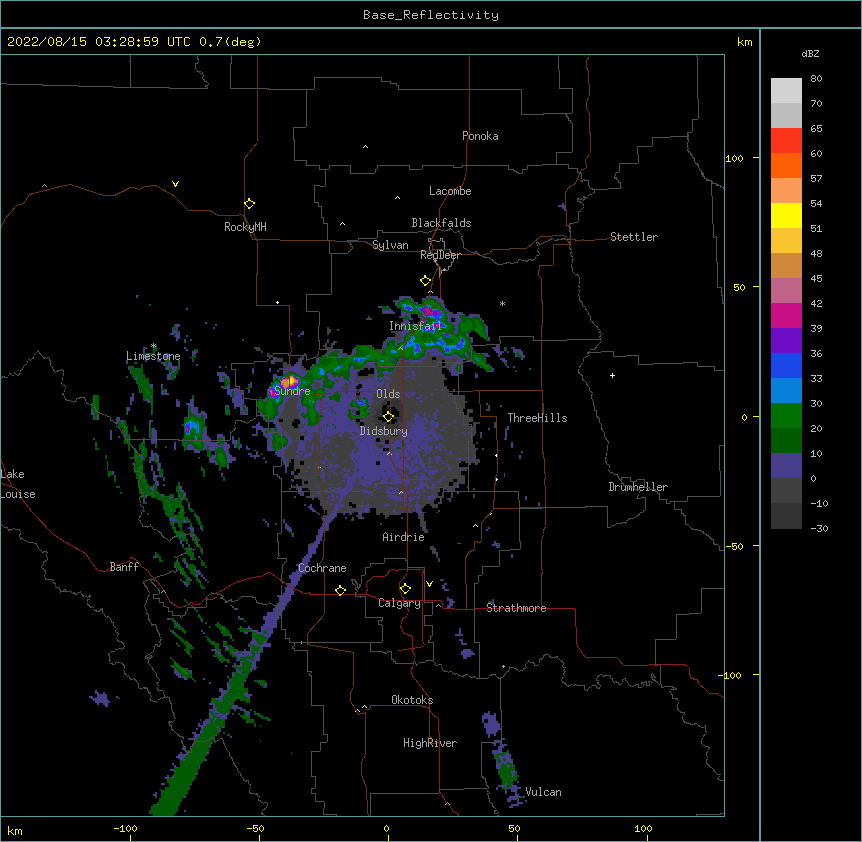Click the HighRiver label
The width and height of the screenshot is (862, 842).
(430, 743)
